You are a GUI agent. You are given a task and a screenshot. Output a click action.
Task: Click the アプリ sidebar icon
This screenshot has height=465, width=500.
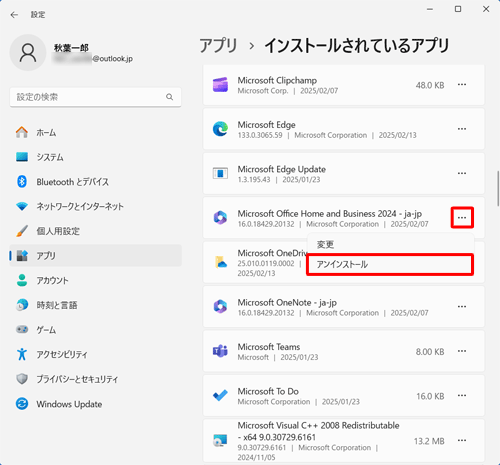pos(22,256)
